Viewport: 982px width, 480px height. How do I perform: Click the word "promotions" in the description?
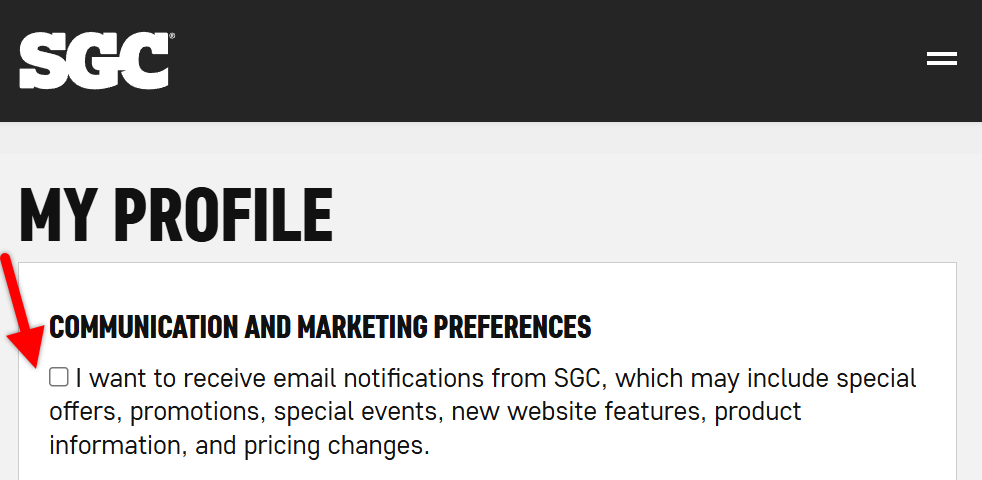195,412
